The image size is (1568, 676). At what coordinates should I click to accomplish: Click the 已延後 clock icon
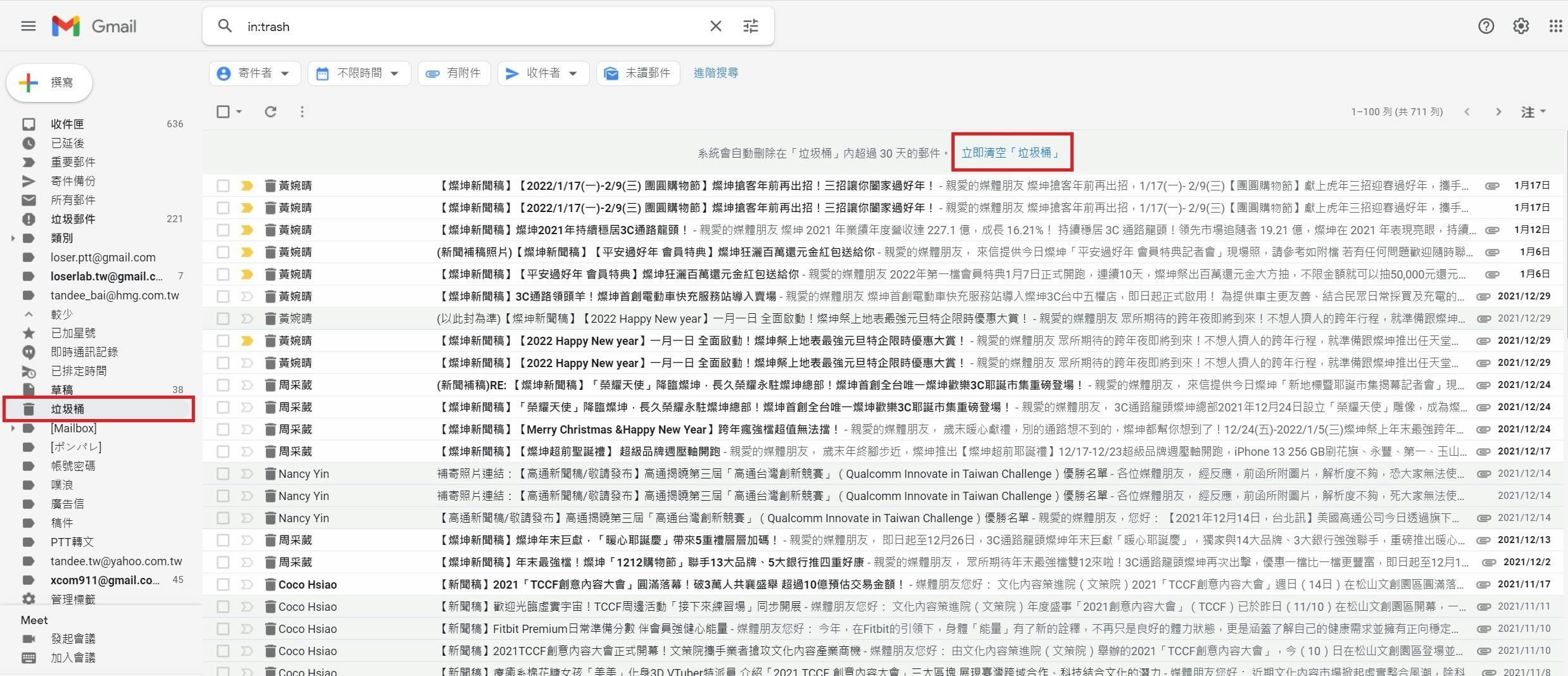28,143
